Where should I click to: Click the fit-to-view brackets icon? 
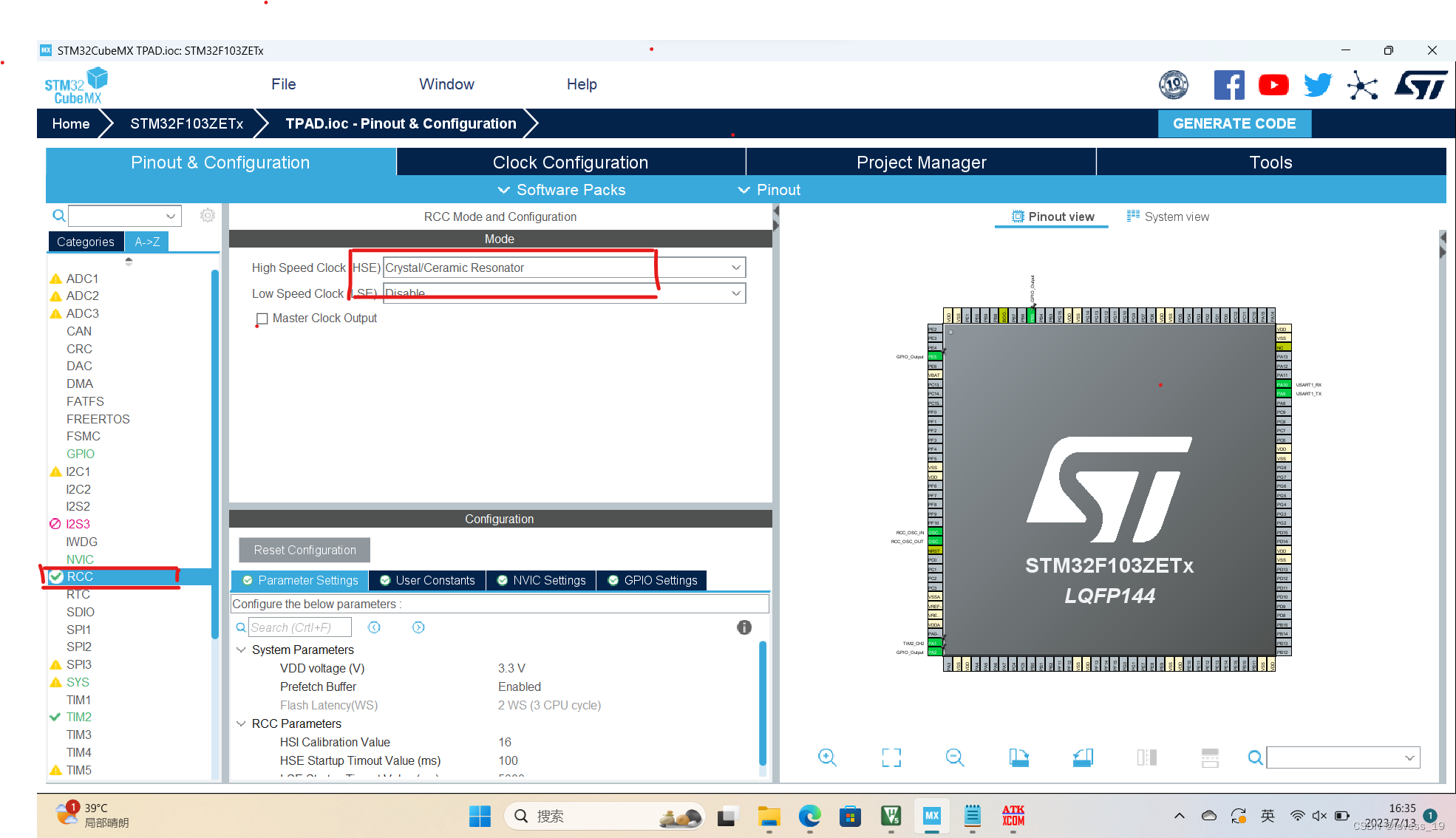pos(891,757)
